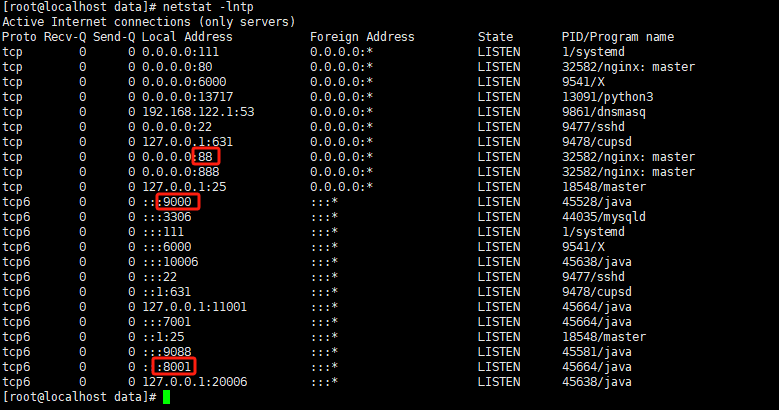Select the :::3306 local address

click(x=166, y=217)
